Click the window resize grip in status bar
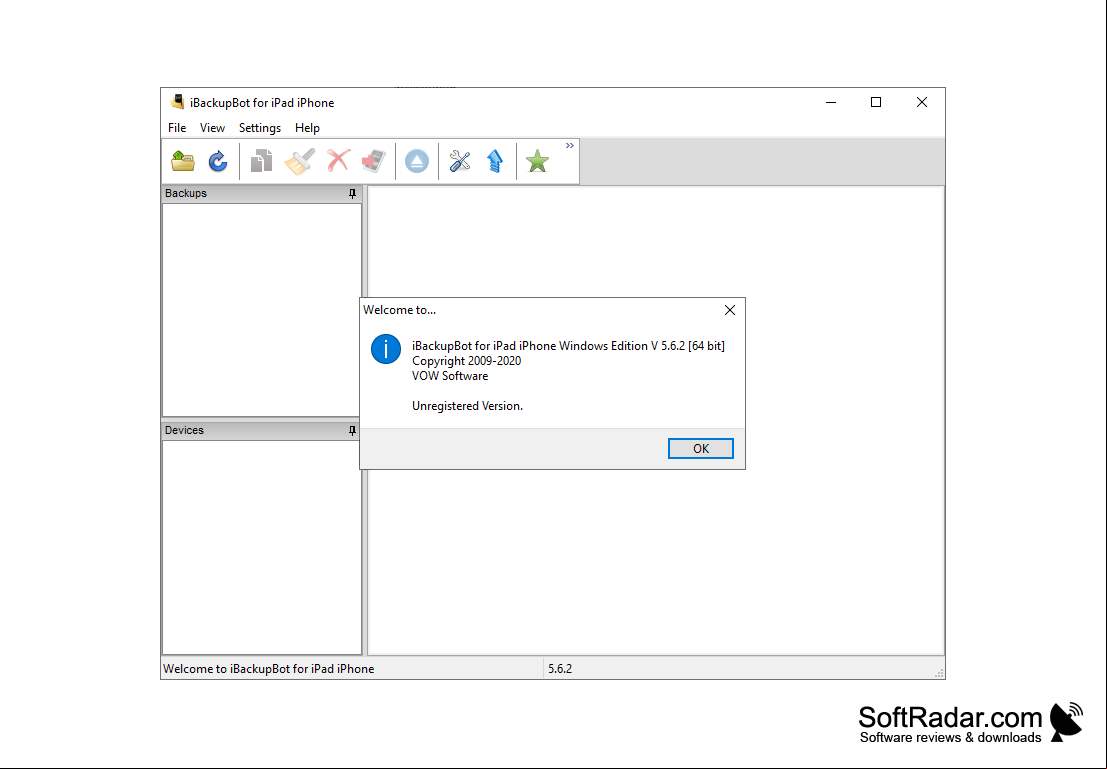 (939, 673)
